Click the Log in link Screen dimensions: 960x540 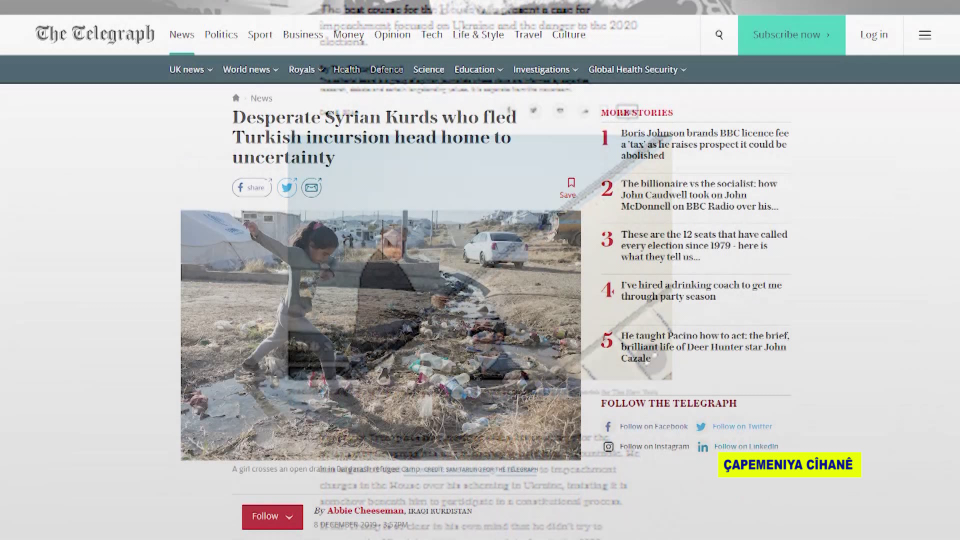pyautogui.click(x=874, y=35)
